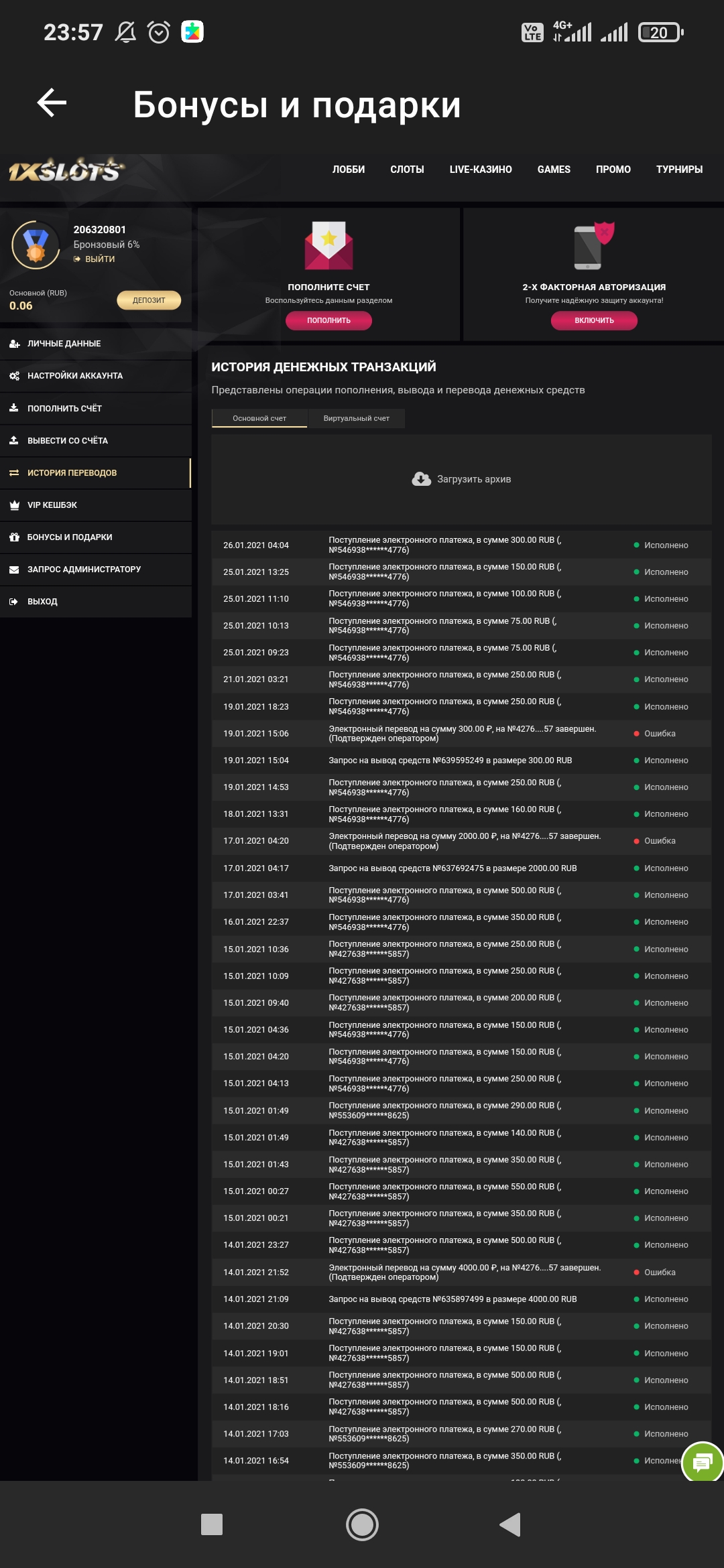Tap the back arrow in header

[52, 103]
